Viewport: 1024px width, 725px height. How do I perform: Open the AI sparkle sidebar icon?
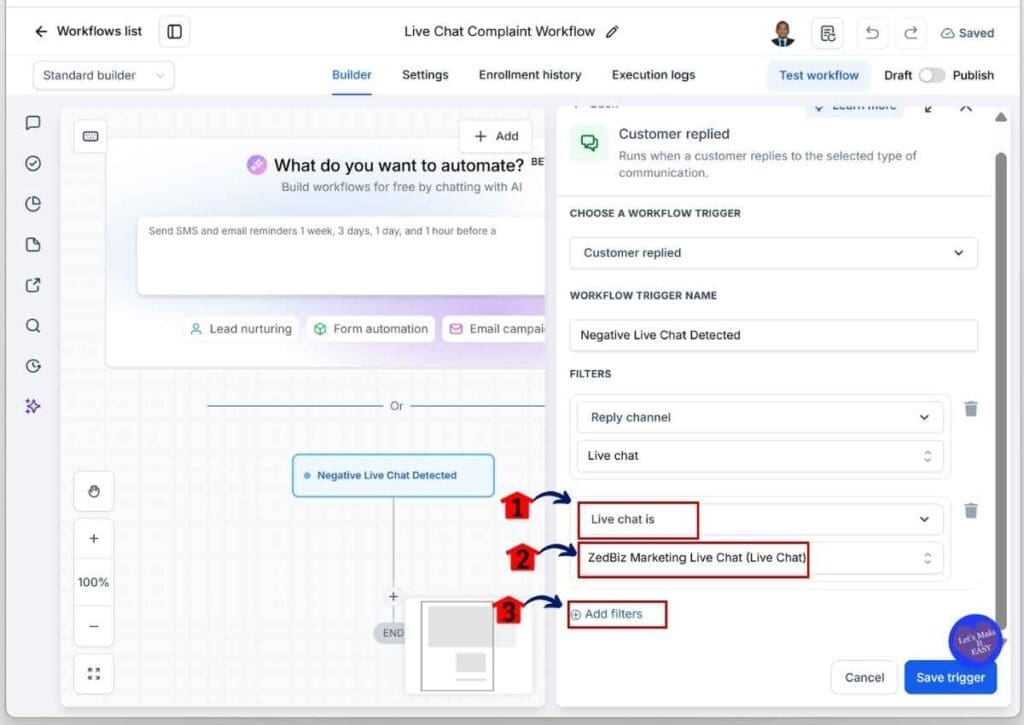pos(33,406)
